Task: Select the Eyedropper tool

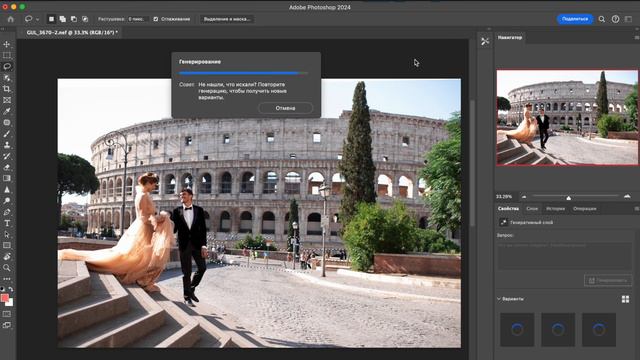Action: 7,111
